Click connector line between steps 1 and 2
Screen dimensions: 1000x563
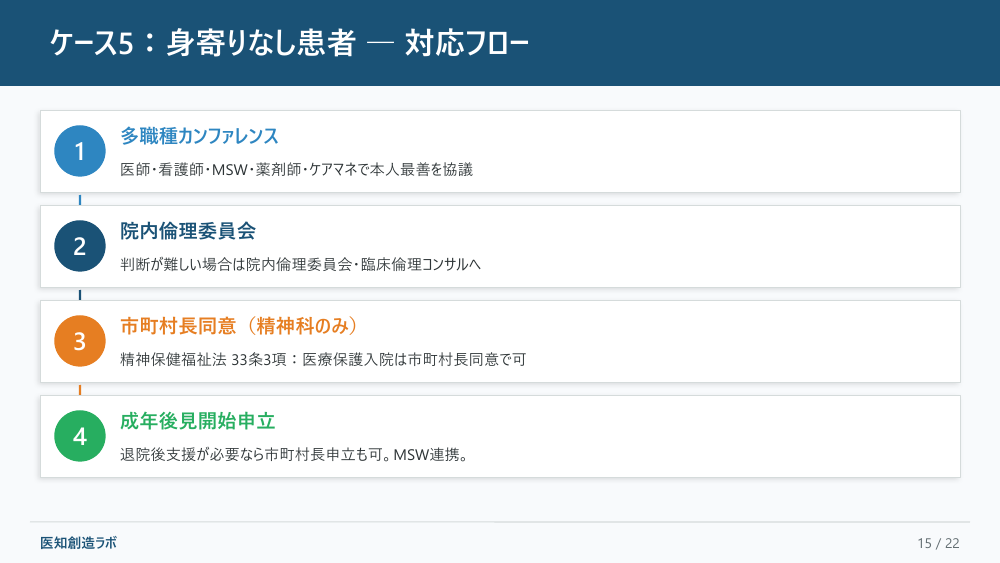click(80, 200)
